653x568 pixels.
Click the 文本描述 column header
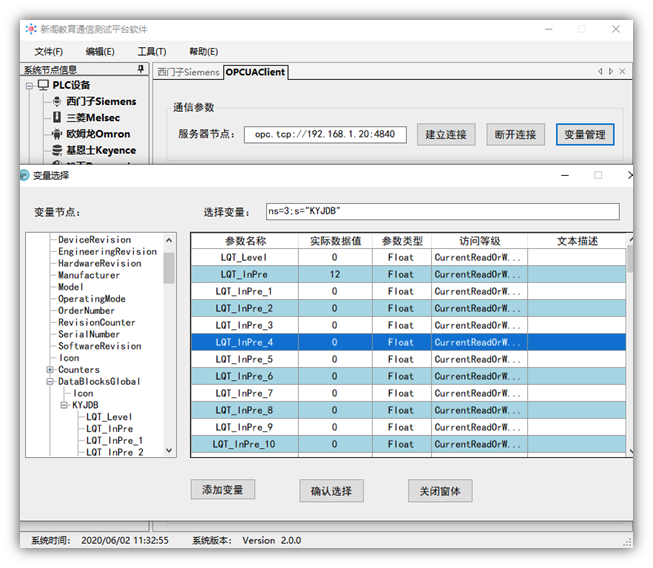click(x=577, y=241)
